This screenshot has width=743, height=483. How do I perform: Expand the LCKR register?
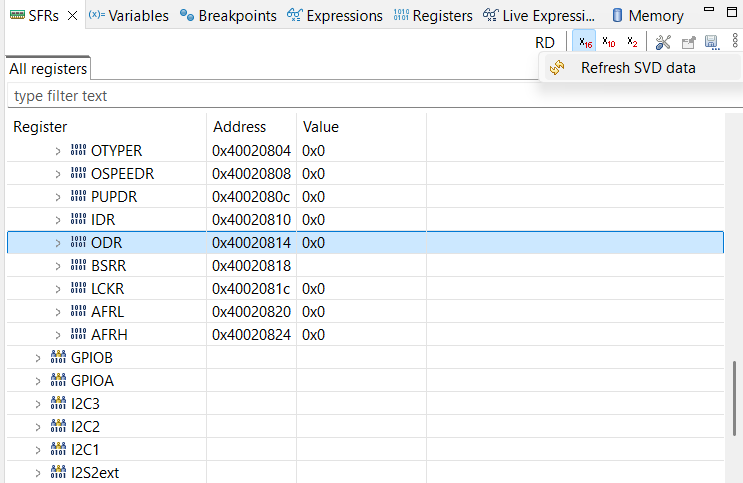tap(58, 289)
